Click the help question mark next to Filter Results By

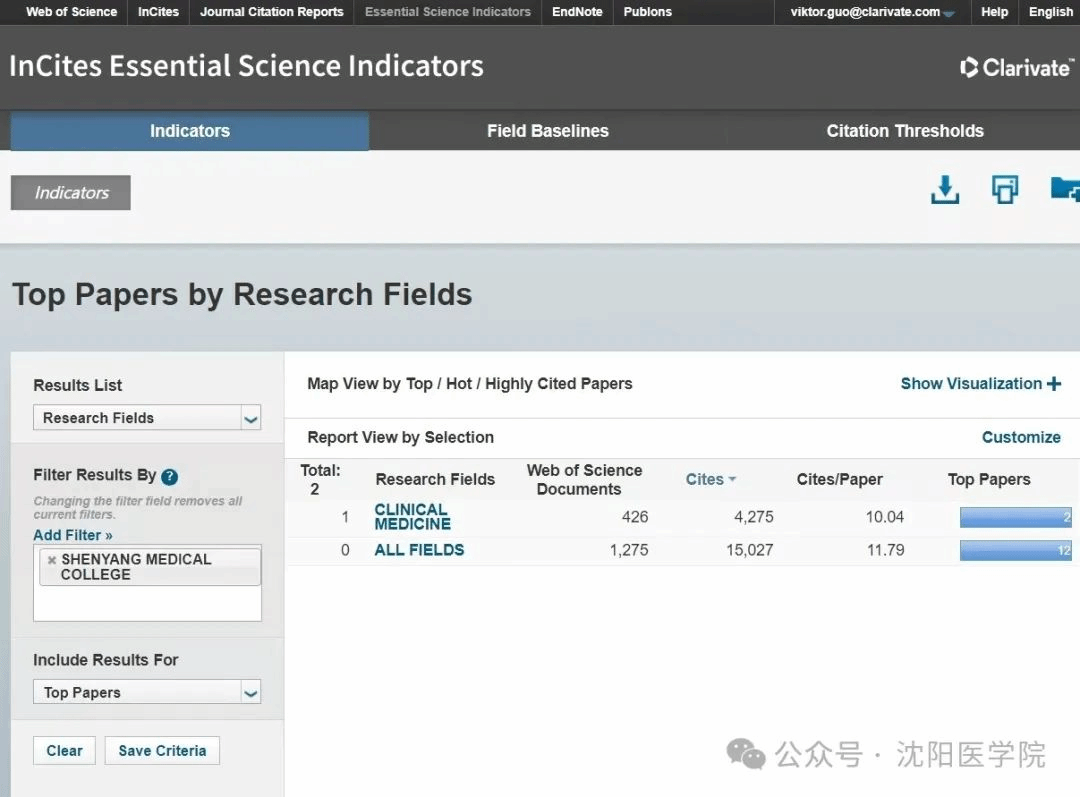[x=170, y=477]
